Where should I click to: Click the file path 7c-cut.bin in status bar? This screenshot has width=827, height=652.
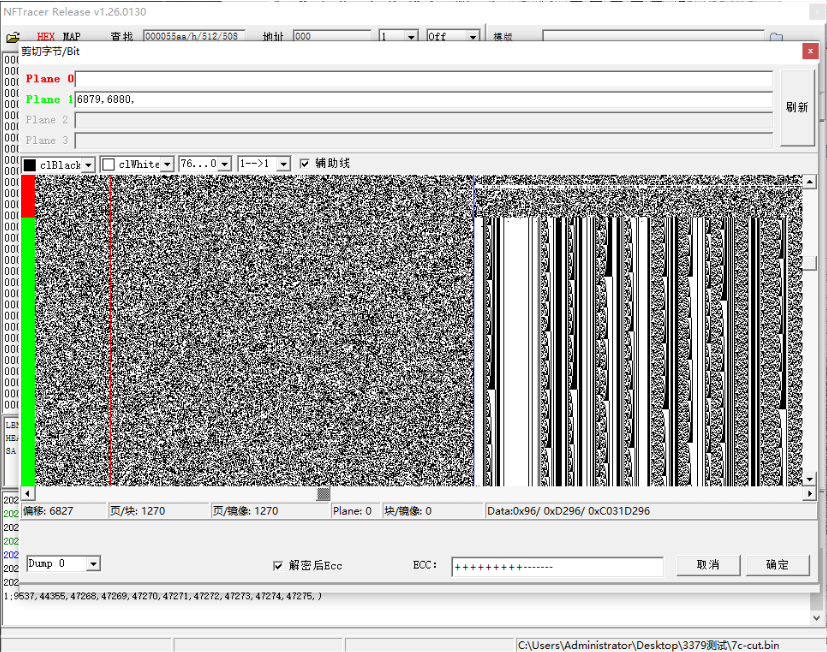[x=648, y=645]
